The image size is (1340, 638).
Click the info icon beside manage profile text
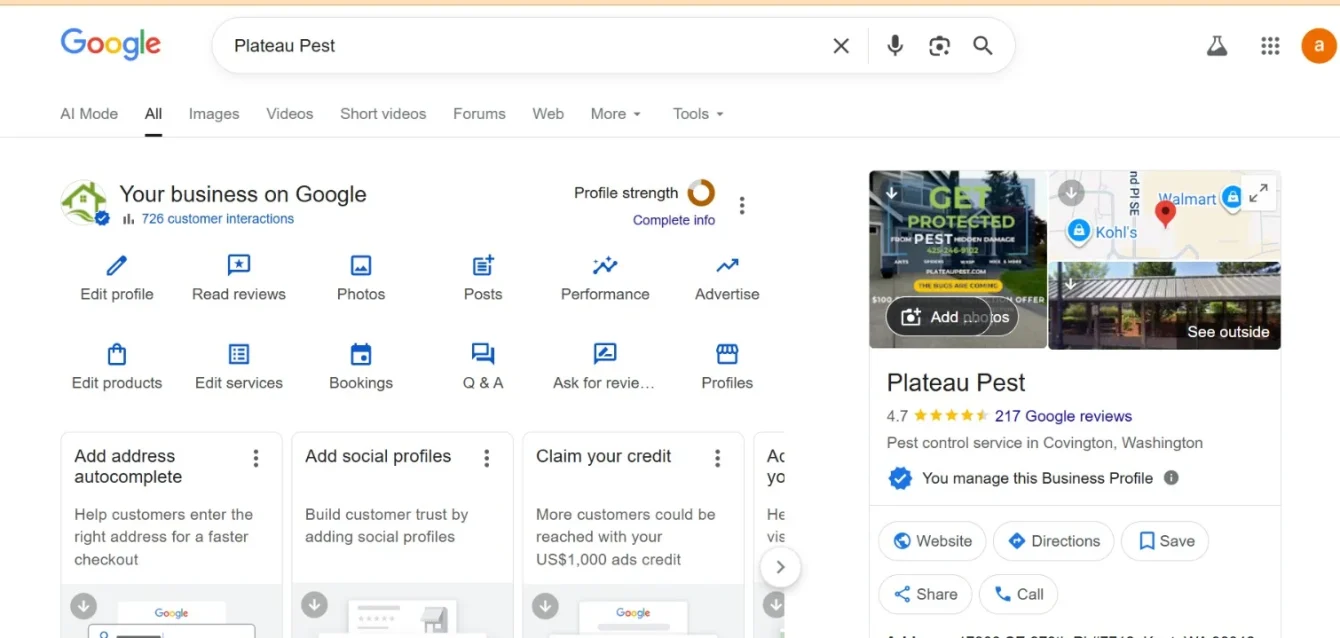1171,478
